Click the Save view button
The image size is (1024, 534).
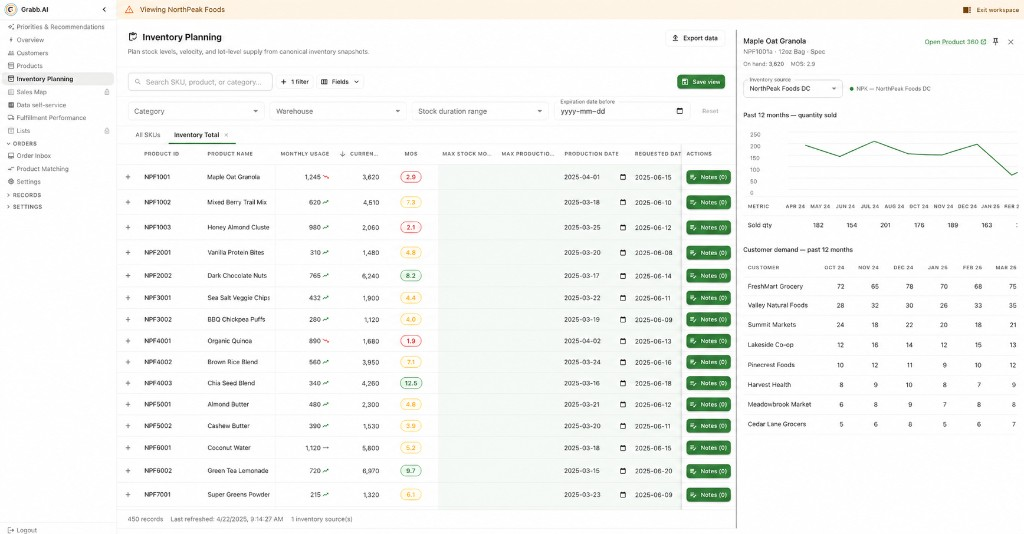[701, 82]
